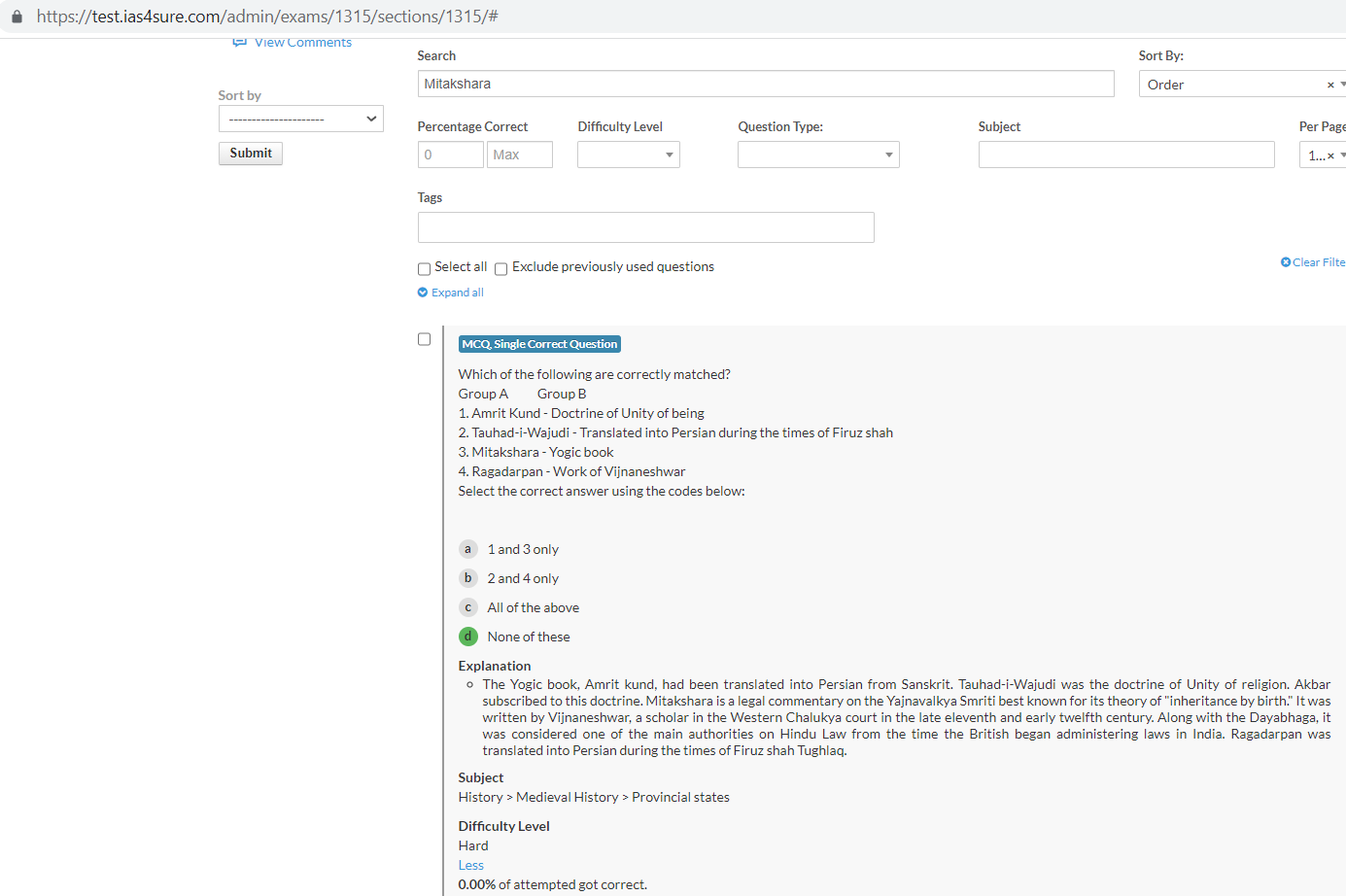This screenshot has height=896, width=1346.
Task: Tick the checkbox beside the MCQ question
Action: pos(424,339)
